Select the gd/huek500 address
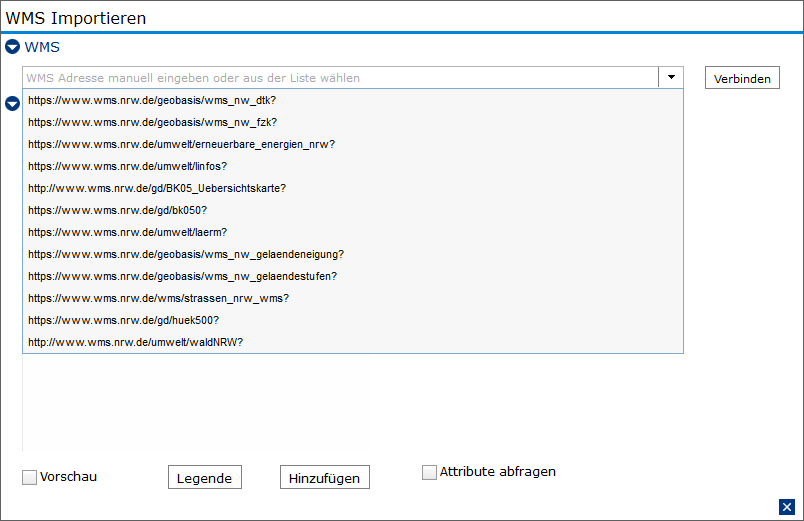The height and width of the screenshot is (521, 804). tap(353, 321)
